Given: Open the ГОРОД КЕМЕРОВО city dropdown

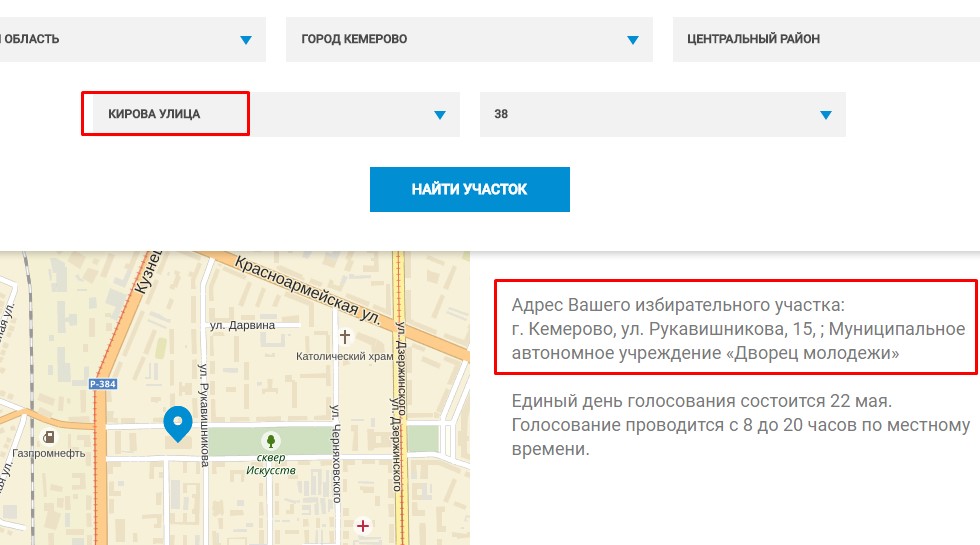Looking at the screenshot, I should (469, 39).
